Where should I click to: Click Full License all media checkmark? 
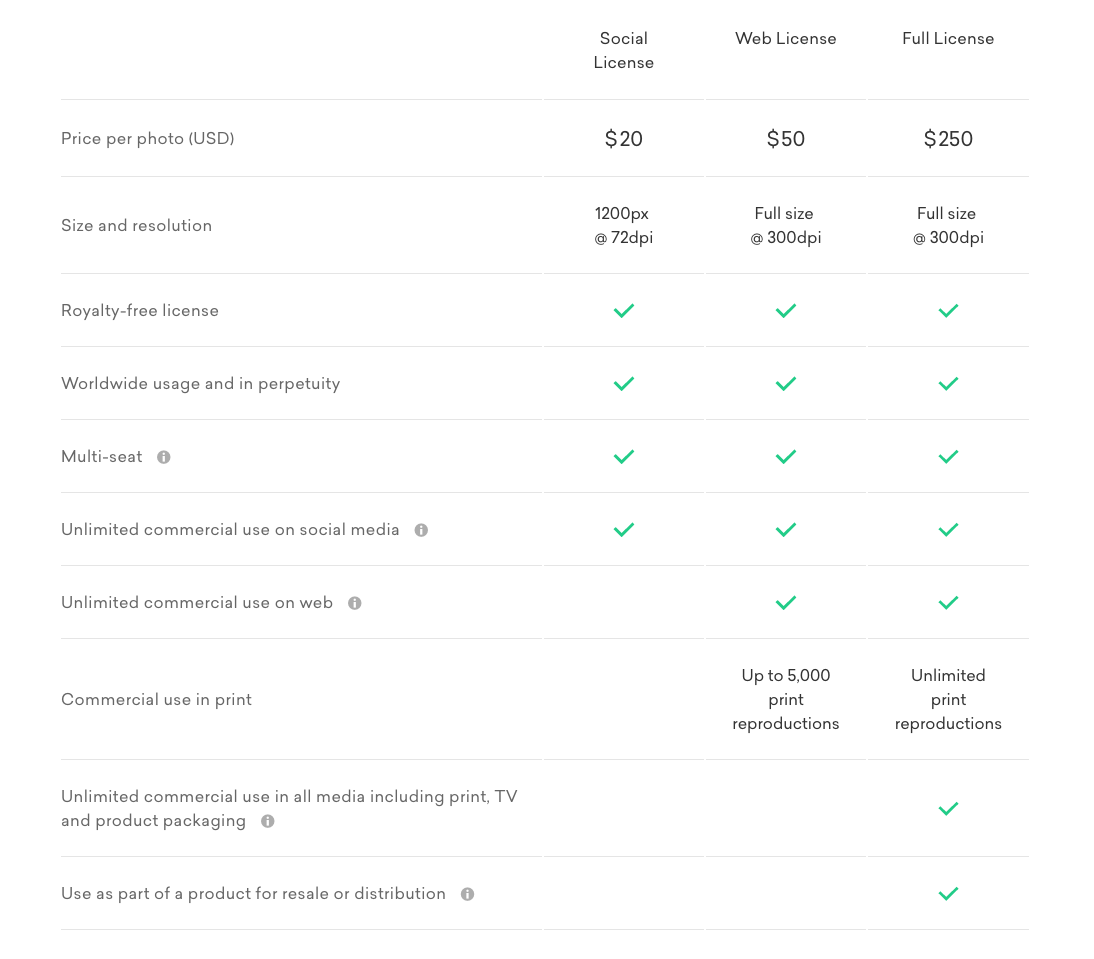948,809
